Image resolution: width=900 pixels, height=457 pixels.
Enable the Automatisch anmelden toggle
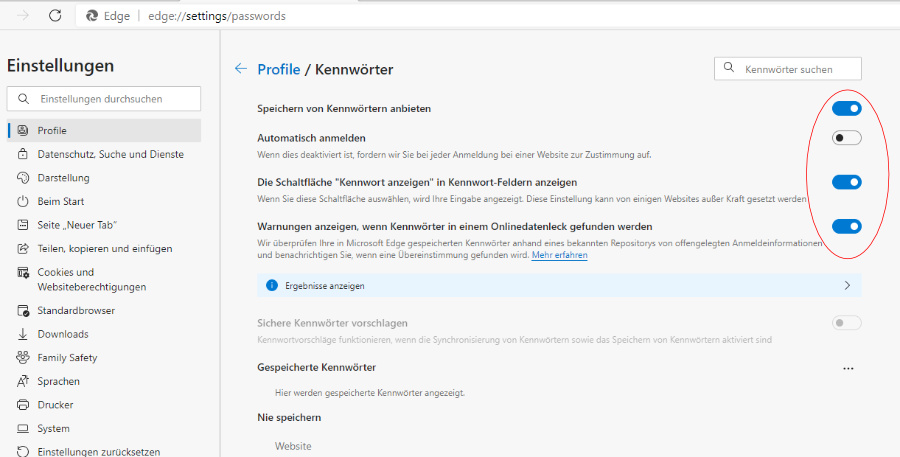[x=846, y=138]
